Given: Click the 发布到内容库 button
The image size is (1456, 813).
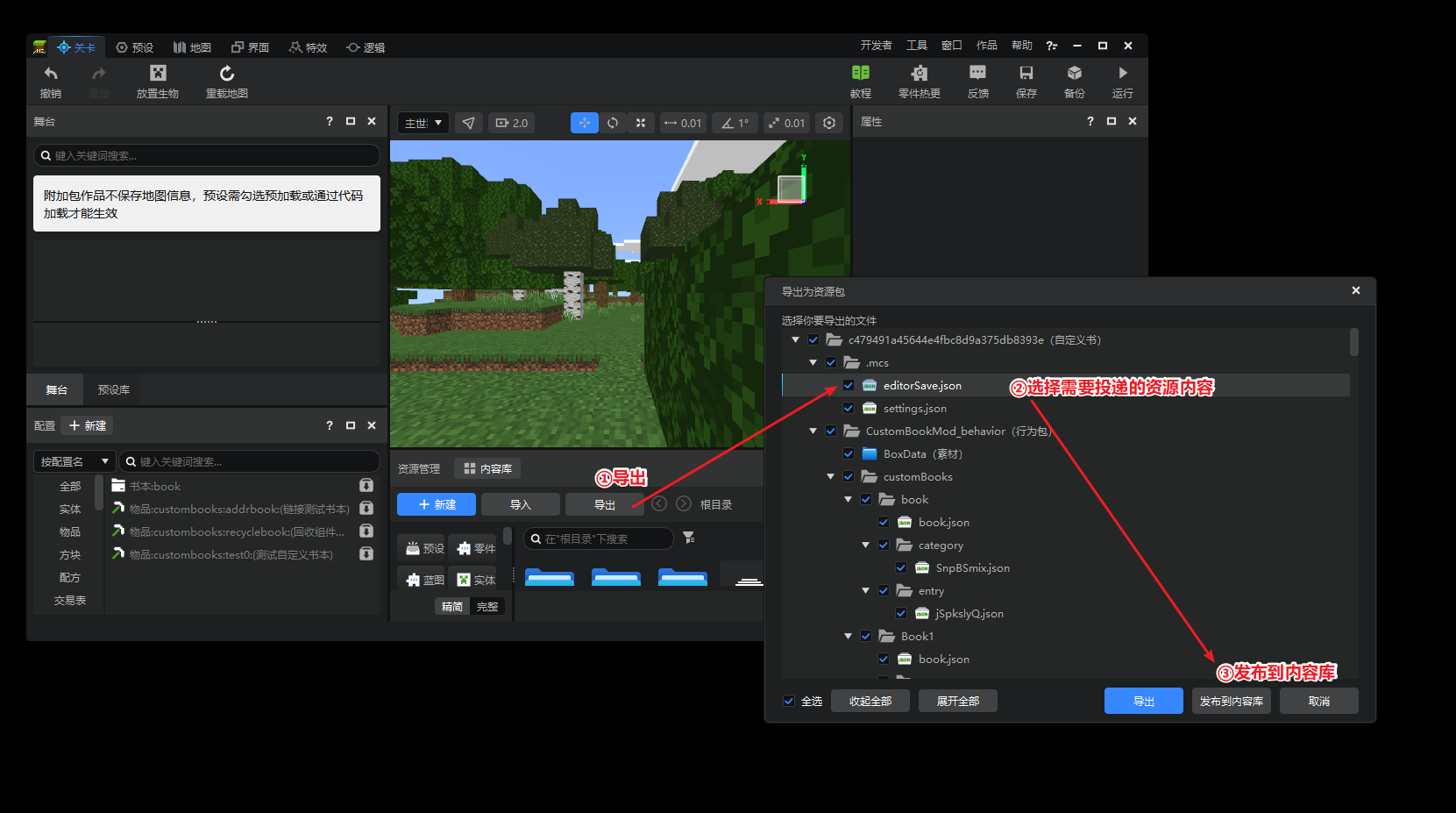Looking at the screenshot, I should pyautogui.click(x=1232, y=701).
